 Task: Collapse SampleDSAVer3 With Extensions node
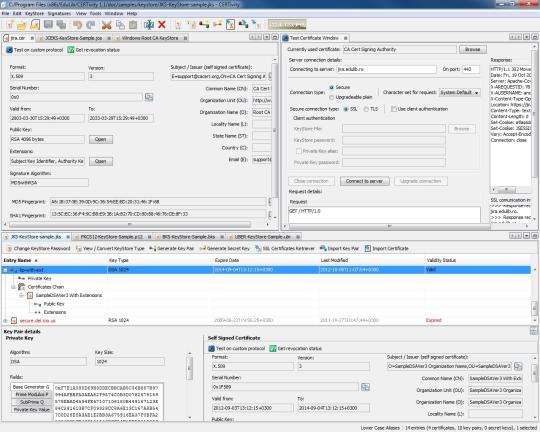click(21, 296)
